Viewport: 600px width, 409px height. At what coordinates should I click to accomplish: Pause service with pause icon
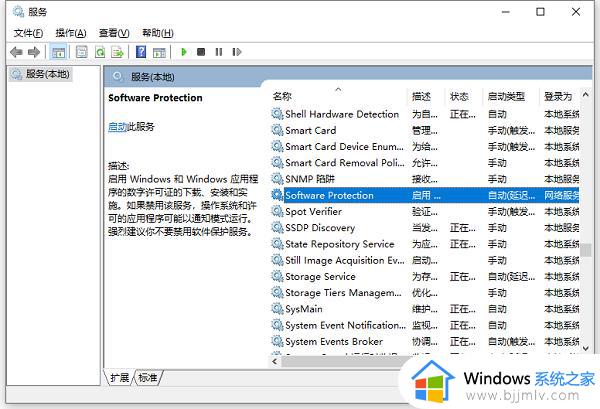[219, 52]
